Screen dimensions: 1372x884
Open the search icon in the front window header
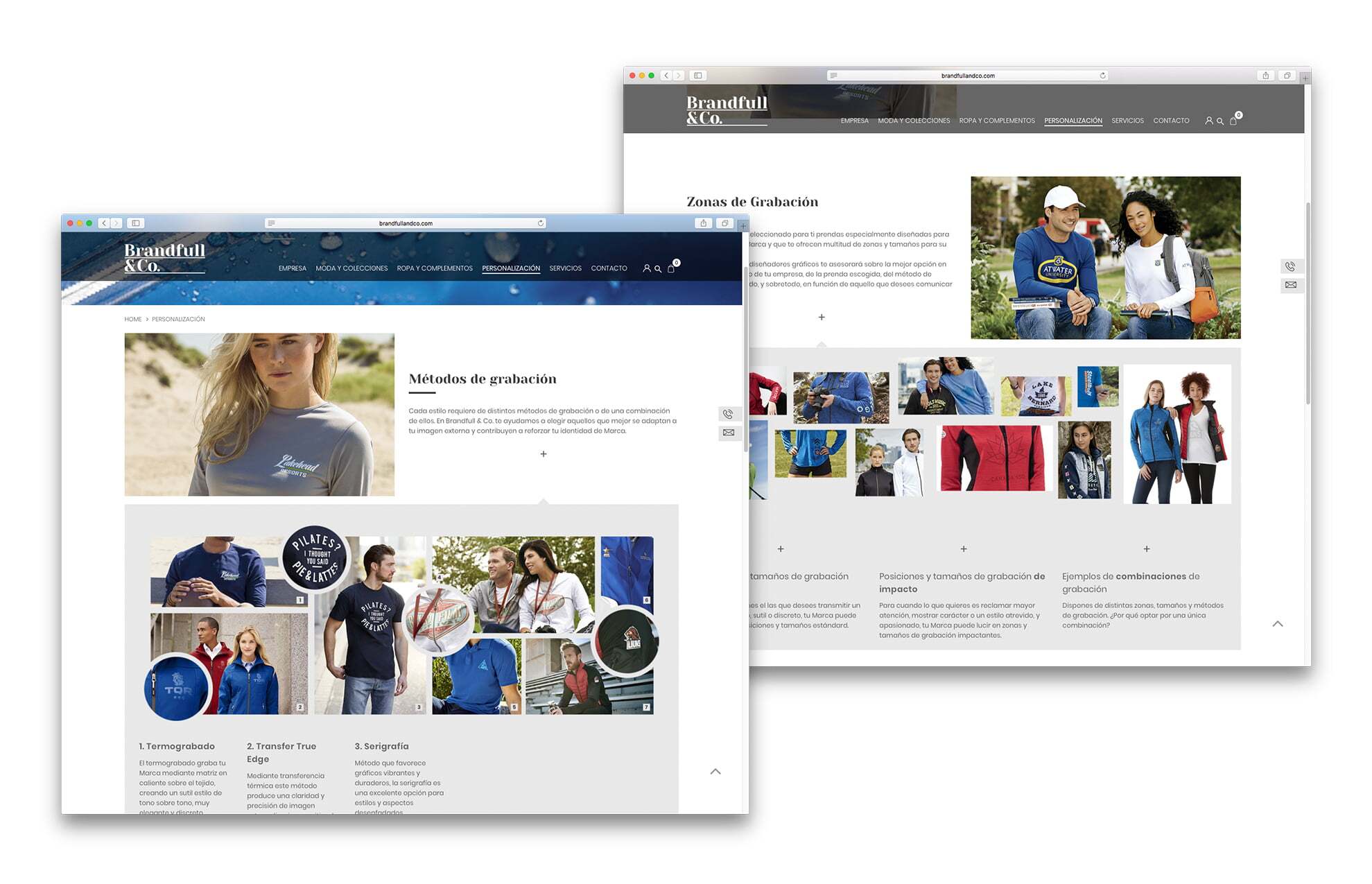(657, 268)
